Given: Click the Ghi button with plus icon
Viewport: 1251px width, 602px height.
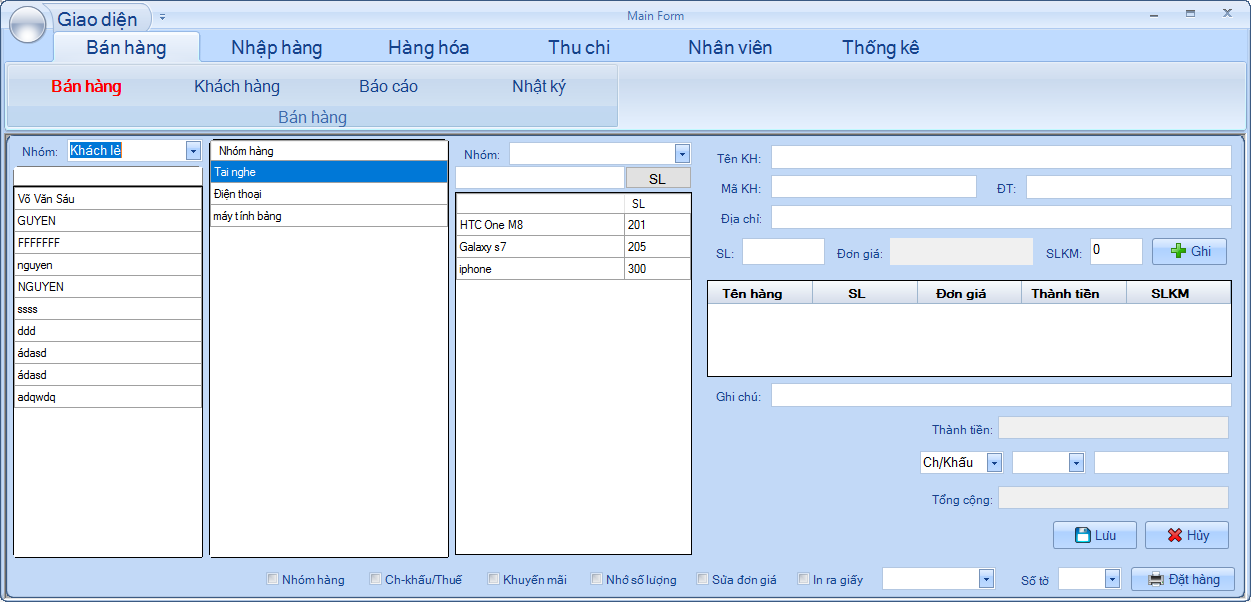Looking at the screenshot, I should pos(1189,251).
